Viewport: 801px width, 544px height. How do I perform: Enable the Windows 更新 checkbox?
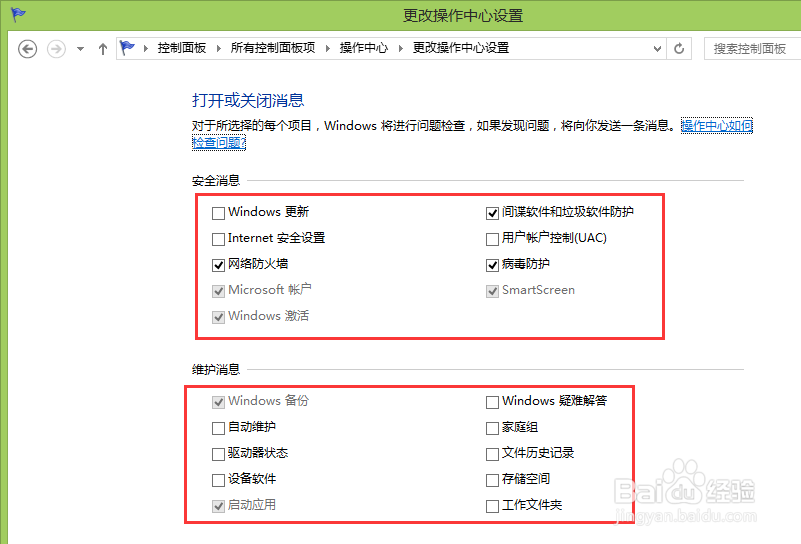(x=218, y=213)
